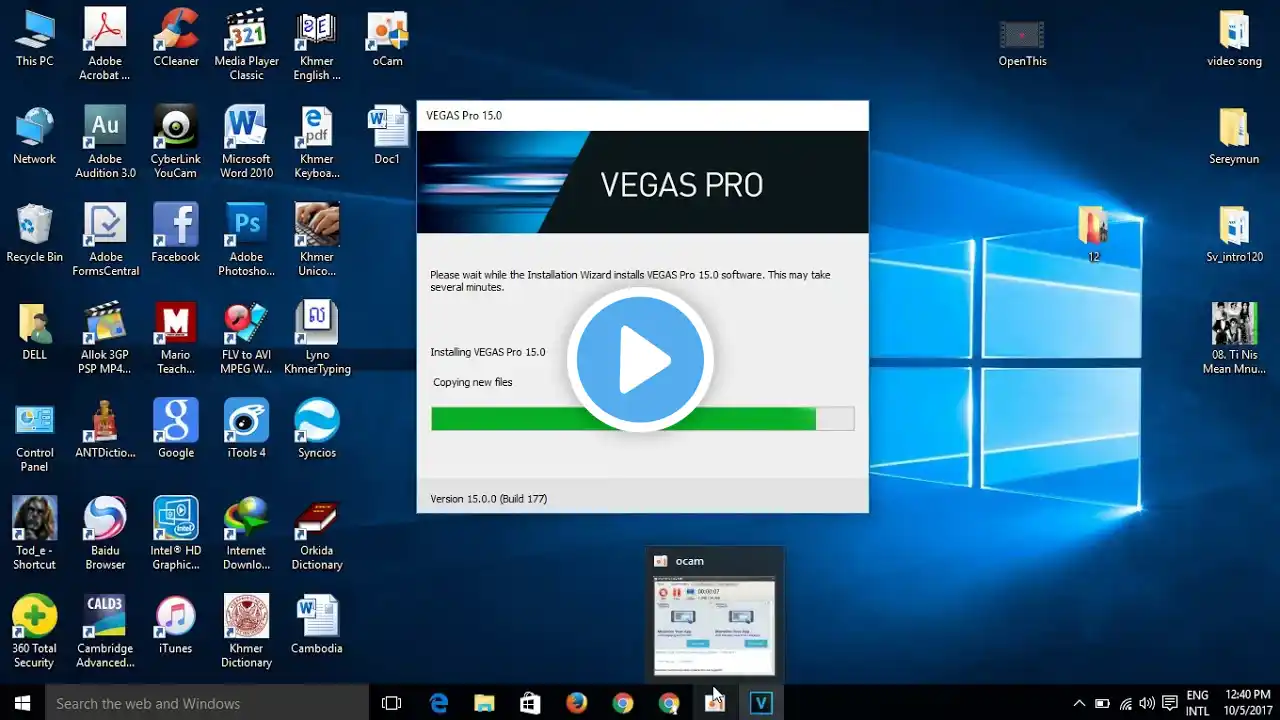Select the Adobe FormsCentral shortcut
1280x720 pixels.
pos(105,241)
